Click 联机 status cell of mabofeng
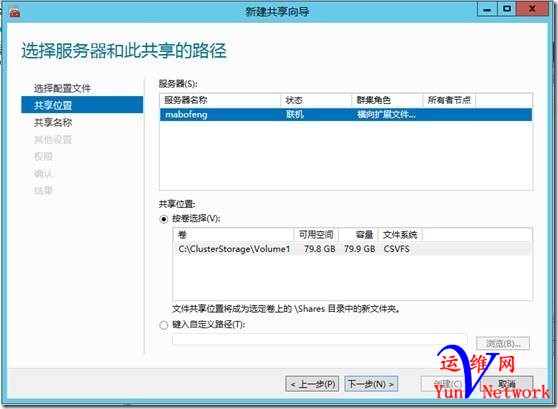Image resolution: width=558 pixels, height=409 pixels. [295, 115]
